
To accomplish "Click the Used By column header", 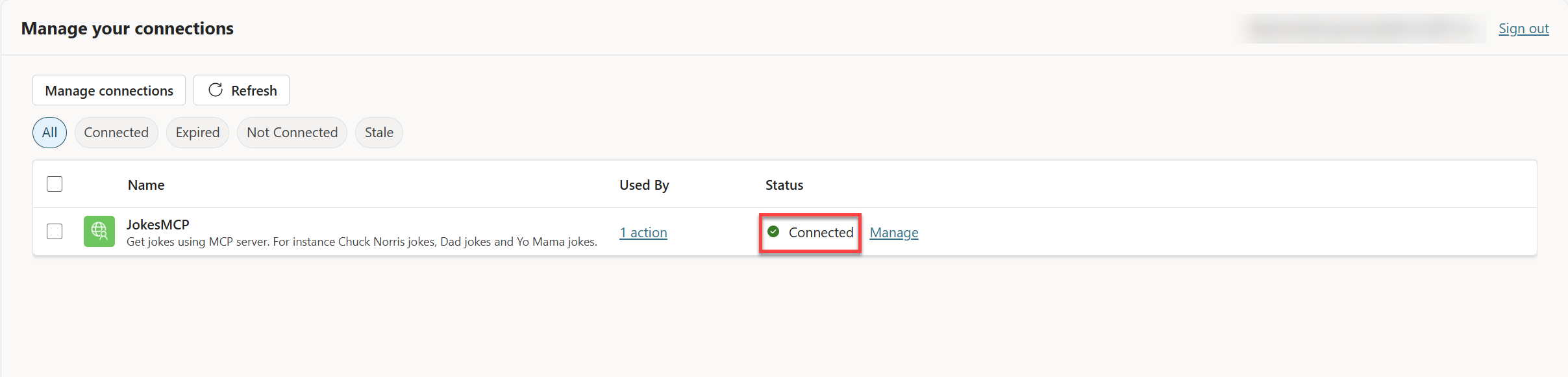I will (643, 185).
